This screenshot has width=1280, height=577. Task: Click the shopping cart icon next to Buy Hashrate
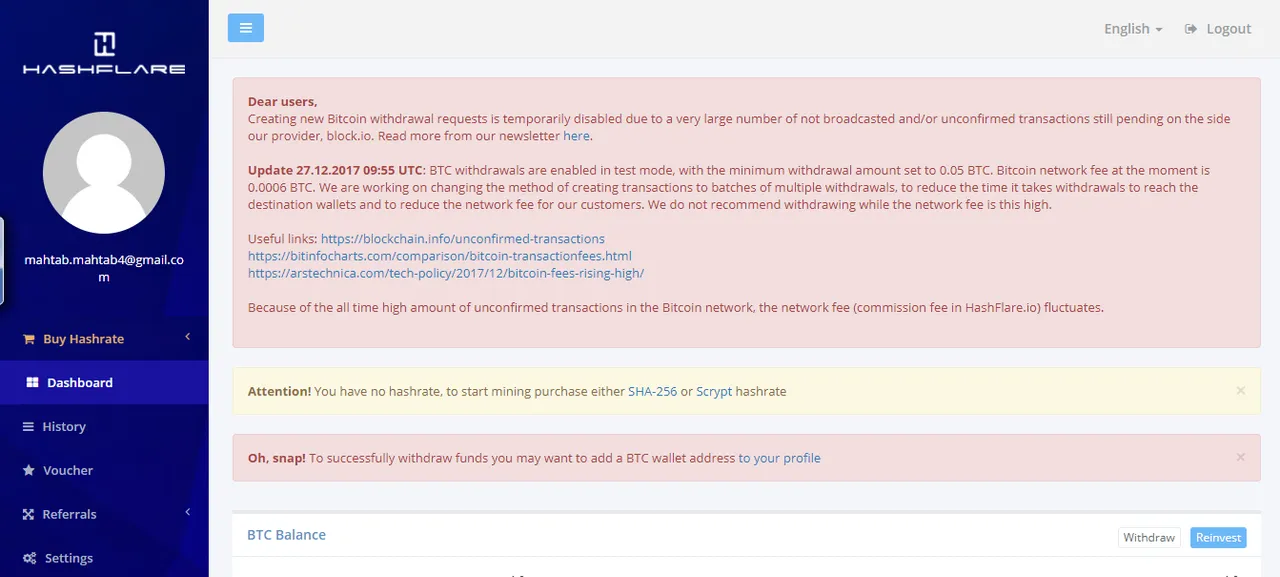pos(29,339)
